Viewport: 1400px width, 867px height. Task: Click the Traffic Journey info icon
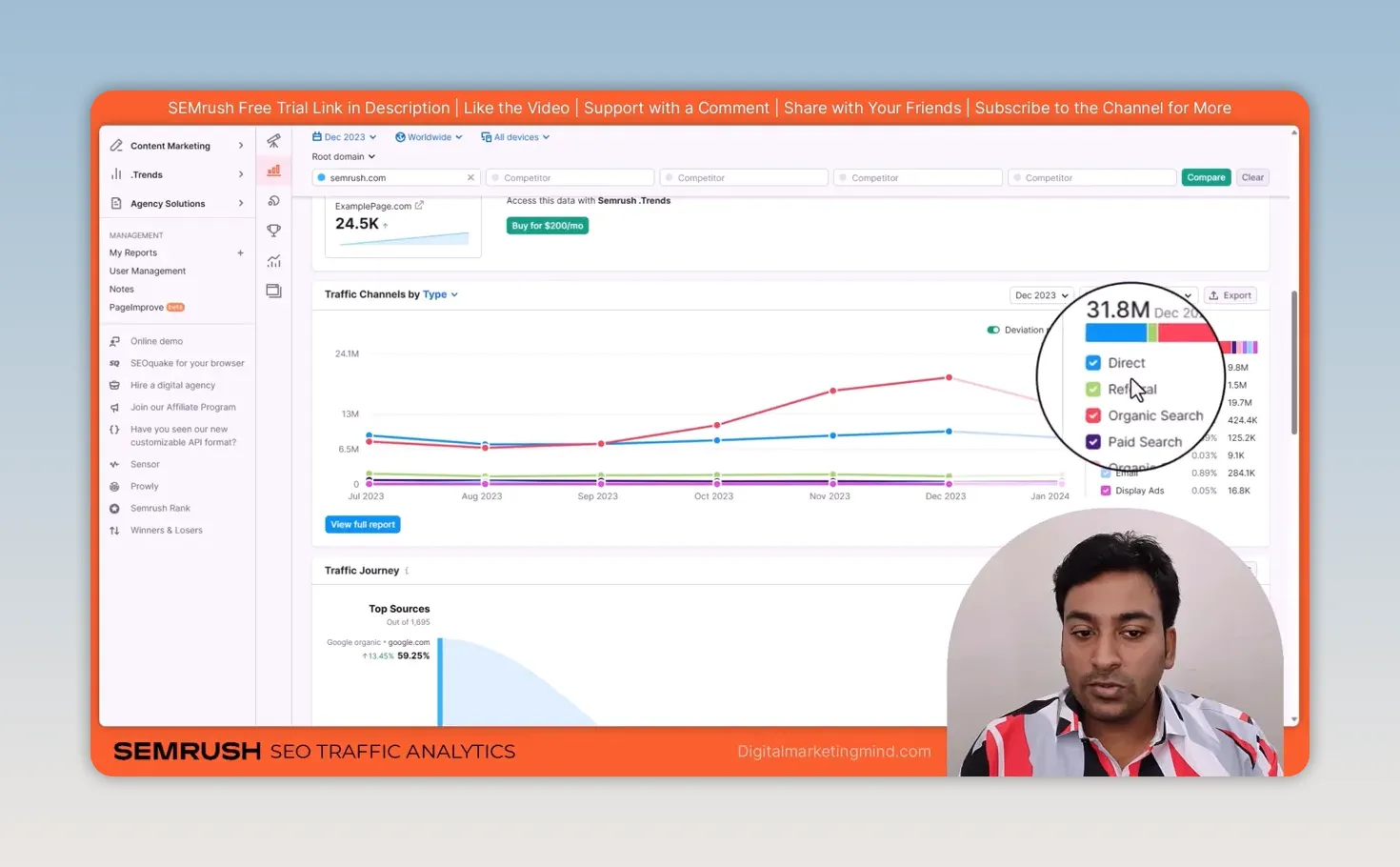[407, 571]
